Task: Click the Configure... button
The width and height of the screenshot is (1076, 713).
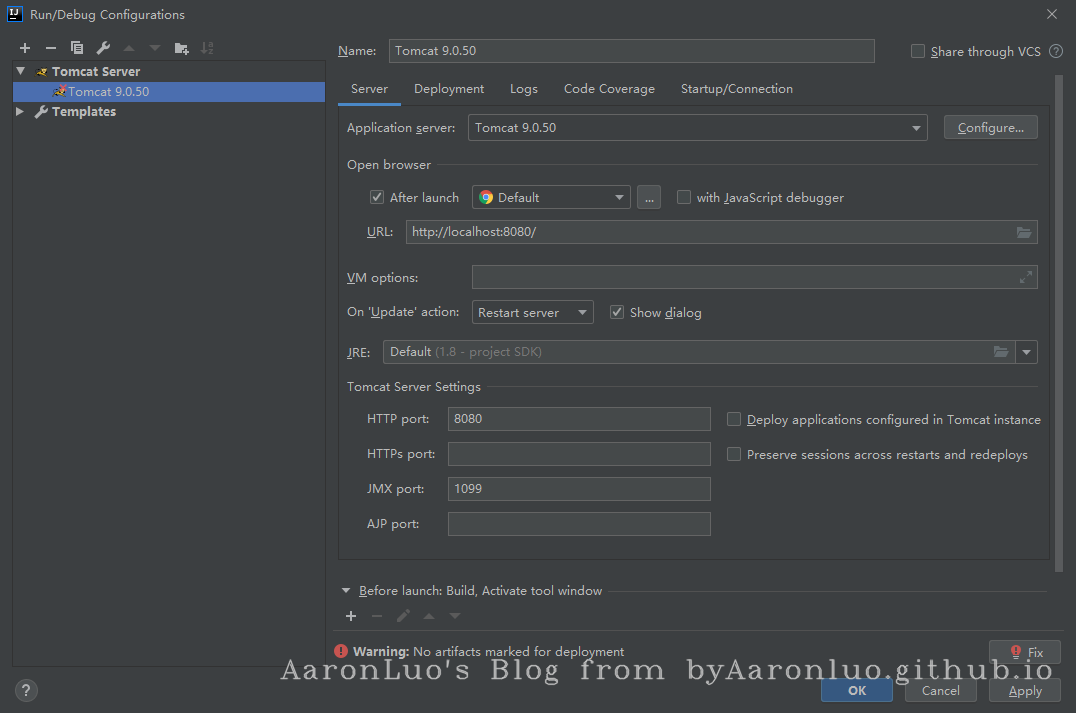Action: click(990, 128)
